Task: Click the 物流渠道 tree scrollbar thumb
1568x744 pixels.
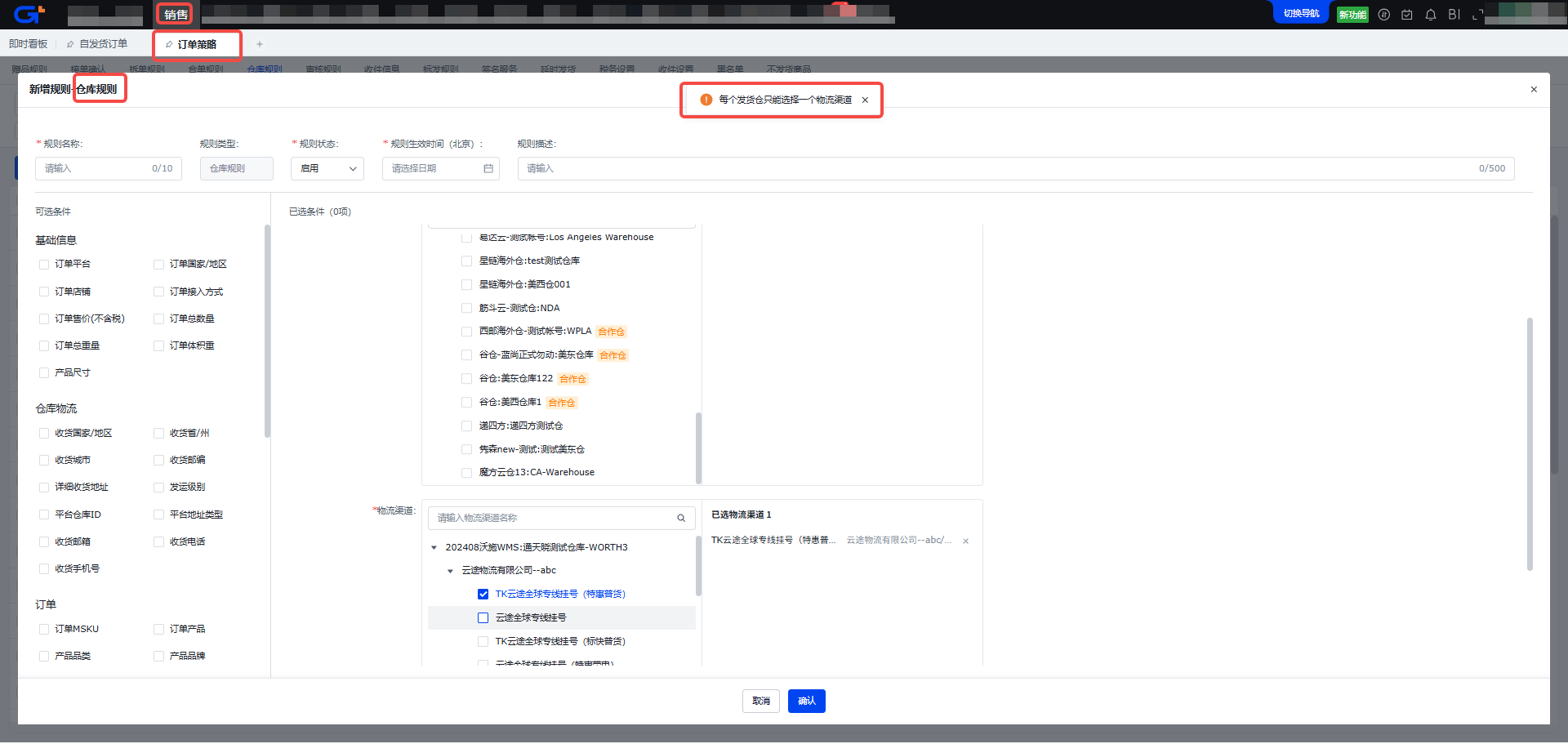Action: pos(698,565)
